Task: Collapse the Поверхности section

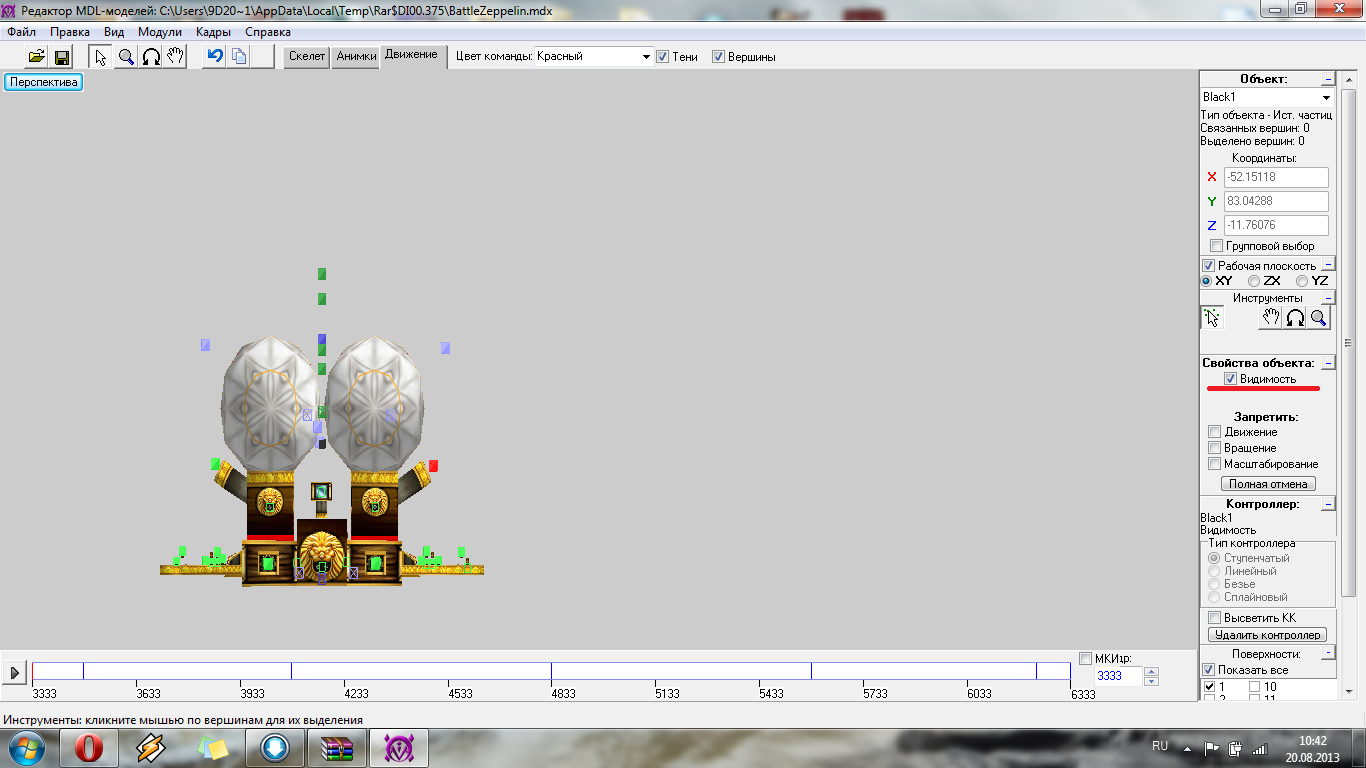Action: 1328,653
